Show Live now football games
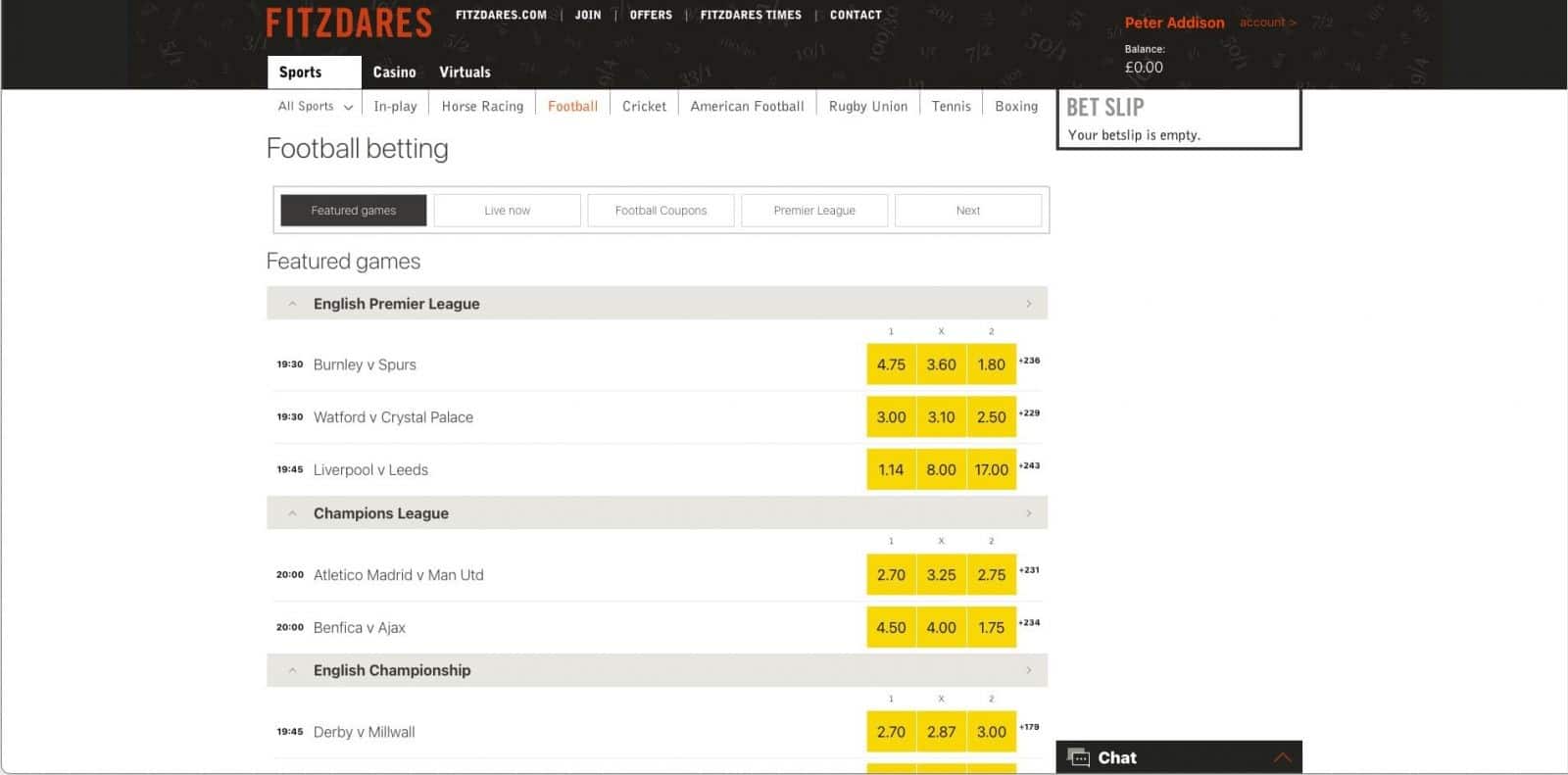This screenshot has width=1568, height=775. 507,211
